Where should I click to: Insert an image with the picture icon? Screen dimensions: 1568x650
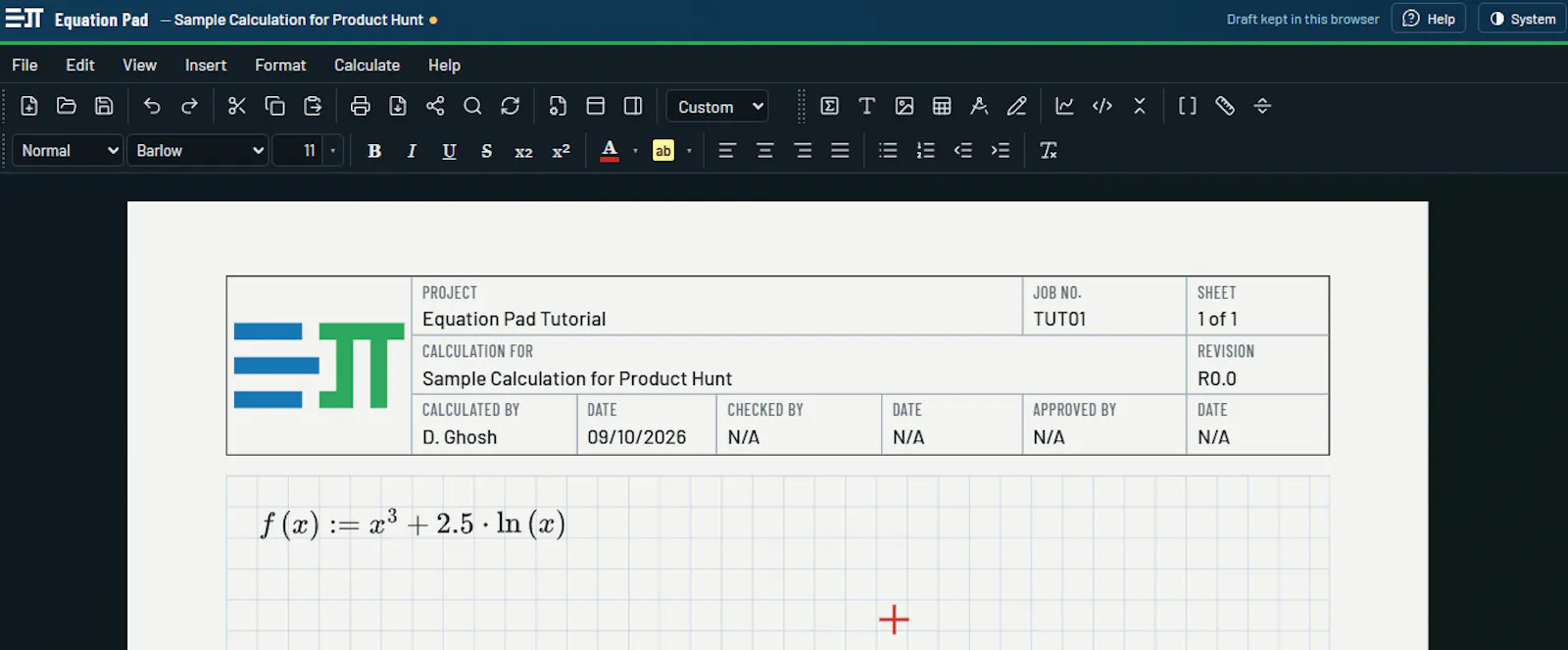click(x=905, y=106)
